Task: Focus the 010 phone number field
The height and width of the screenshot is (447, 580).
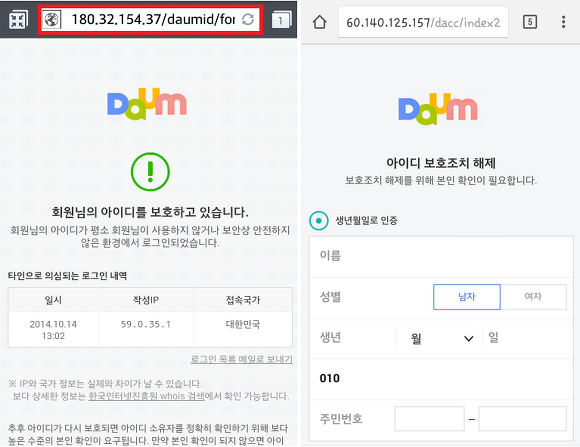Action: 441,379
